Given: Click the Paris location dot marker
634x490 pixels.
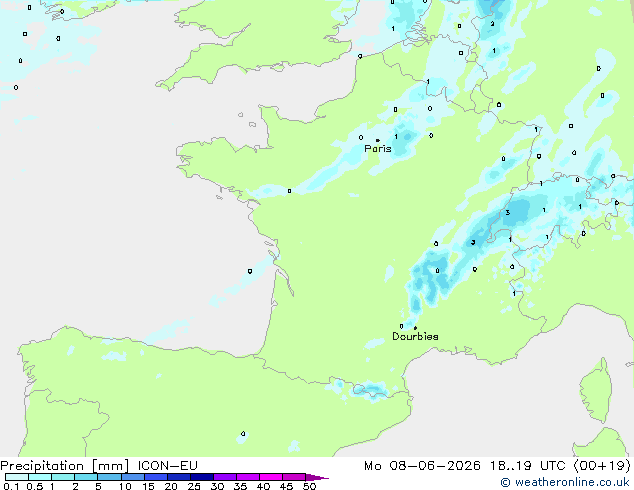Looking at the screenshot, I should tap(378, 140).
